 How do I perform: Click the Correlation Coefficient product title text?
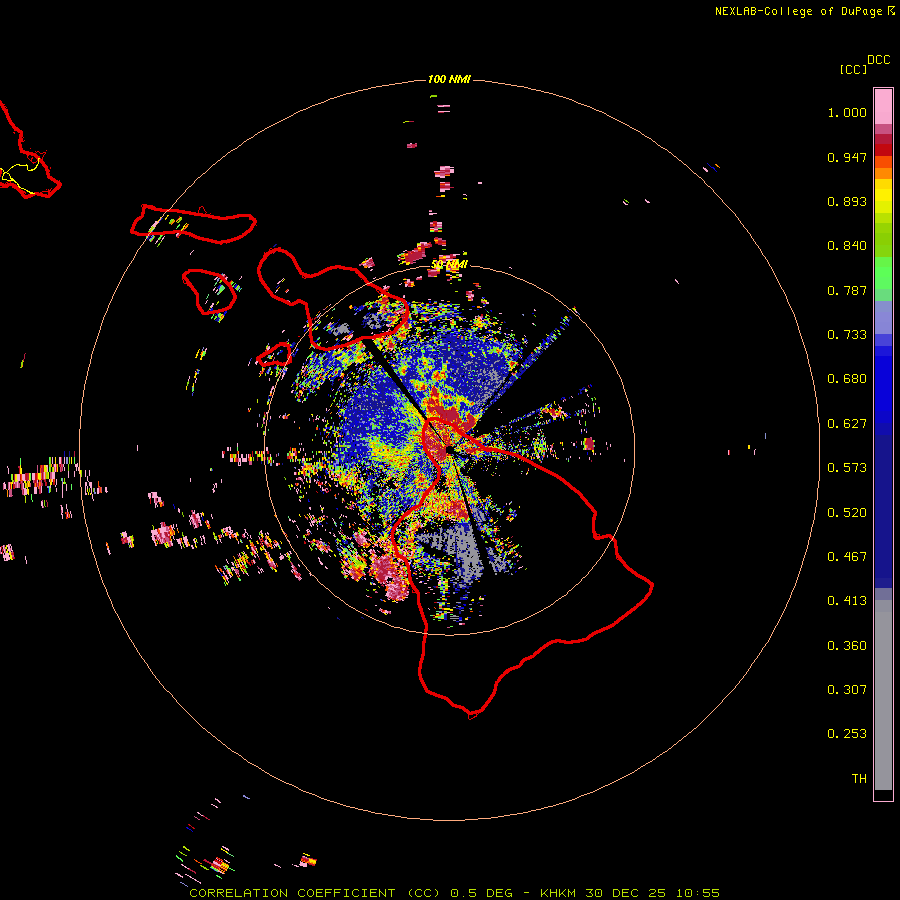click(315, 893)
